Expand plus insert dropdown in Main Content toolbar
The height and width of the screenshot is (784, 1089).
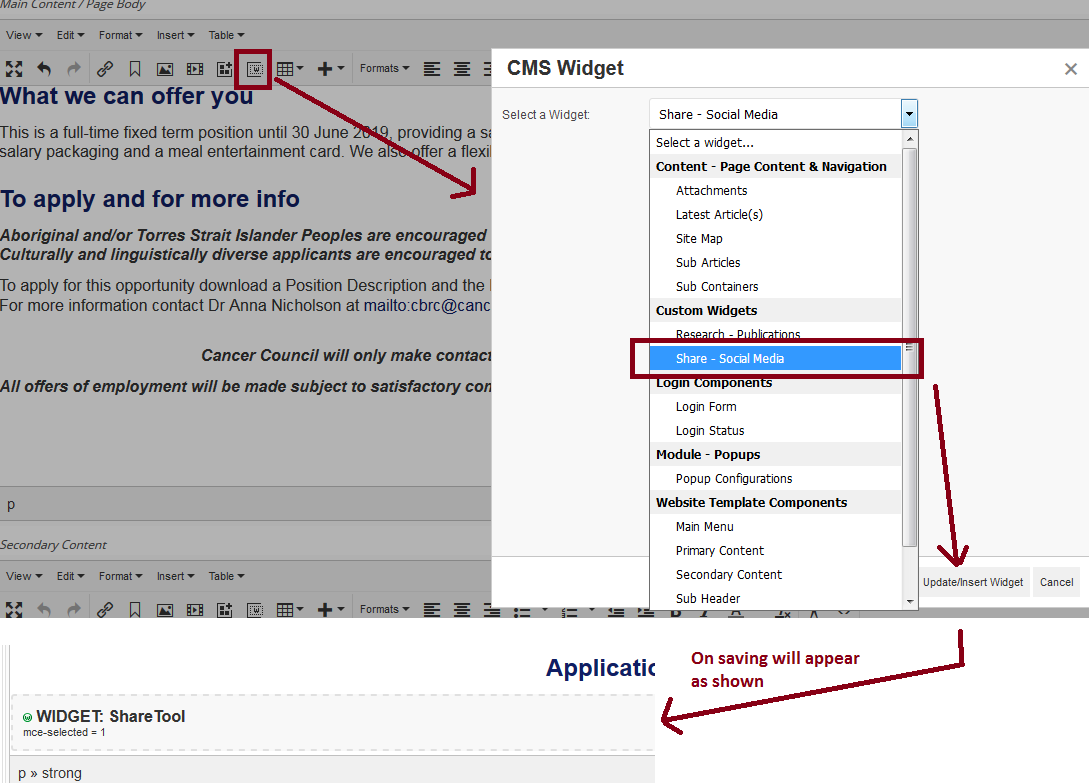point(330,69)
